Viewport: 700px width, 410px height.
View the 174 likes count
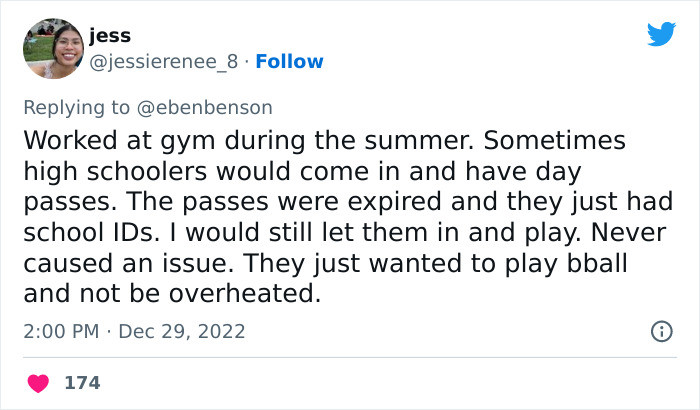pos(82,382)
